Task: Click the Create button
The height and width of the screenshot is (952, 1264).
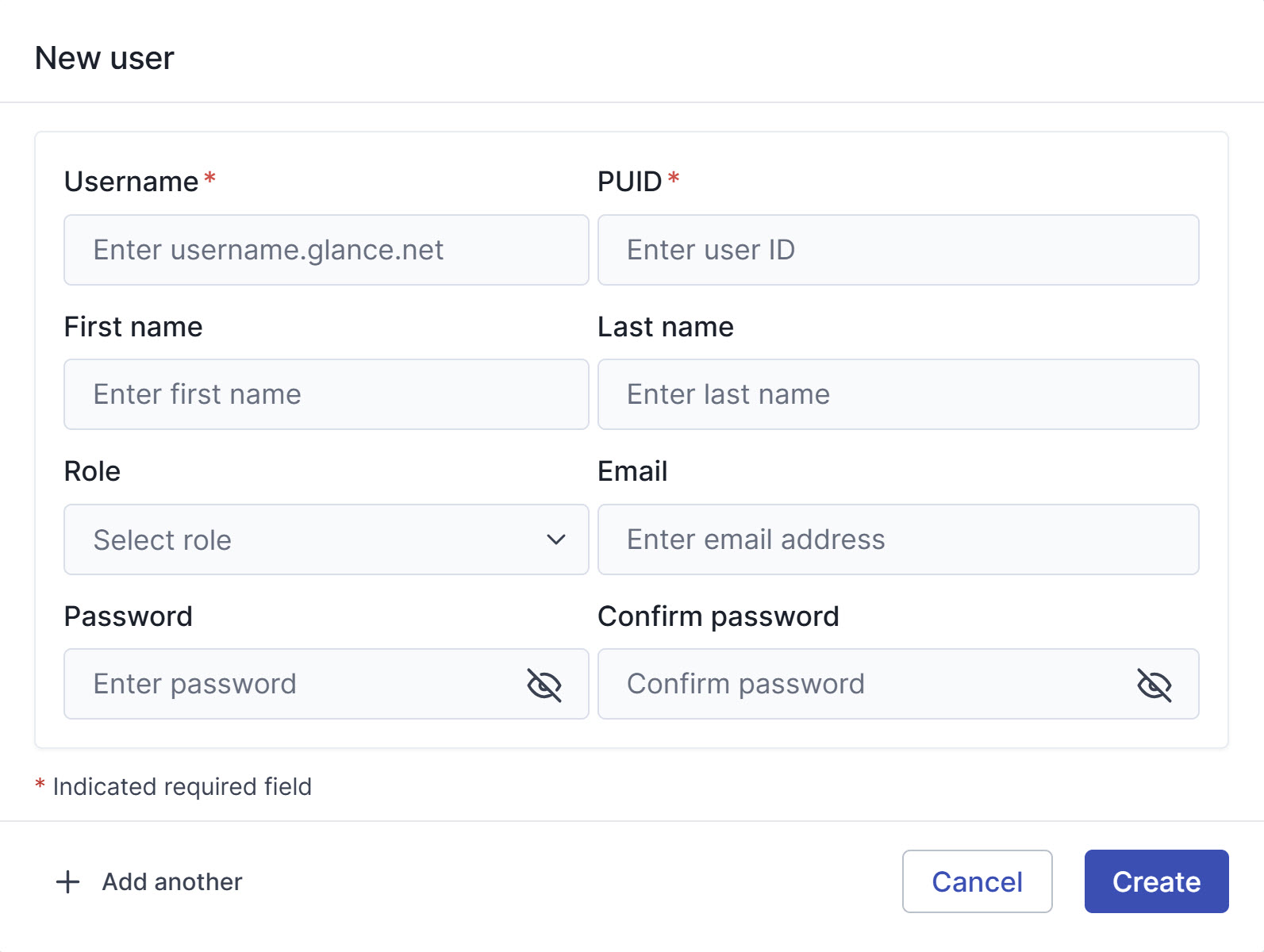Action: click(x=1156, y=881)
